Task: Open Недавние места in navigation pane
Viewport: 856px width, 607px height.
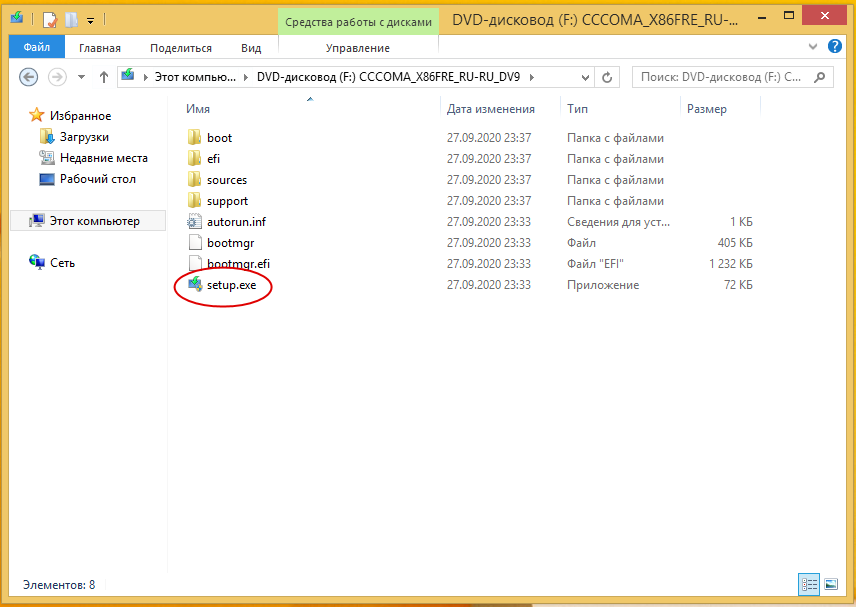Action: point(104,158)
